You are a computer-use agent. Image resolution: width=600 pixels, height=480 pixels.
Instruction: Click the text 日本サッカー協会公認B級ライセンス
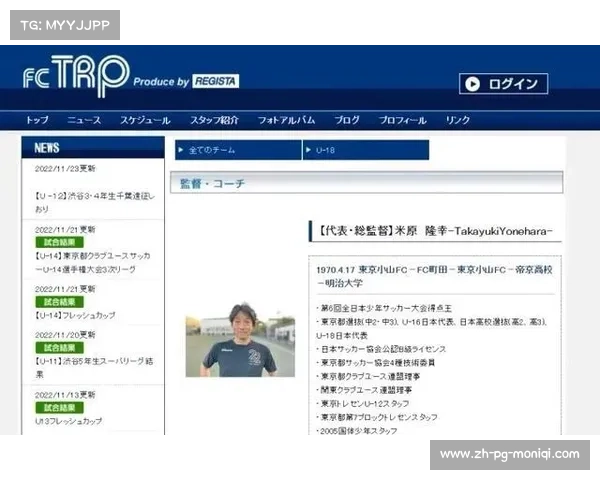tap(383, 349)
